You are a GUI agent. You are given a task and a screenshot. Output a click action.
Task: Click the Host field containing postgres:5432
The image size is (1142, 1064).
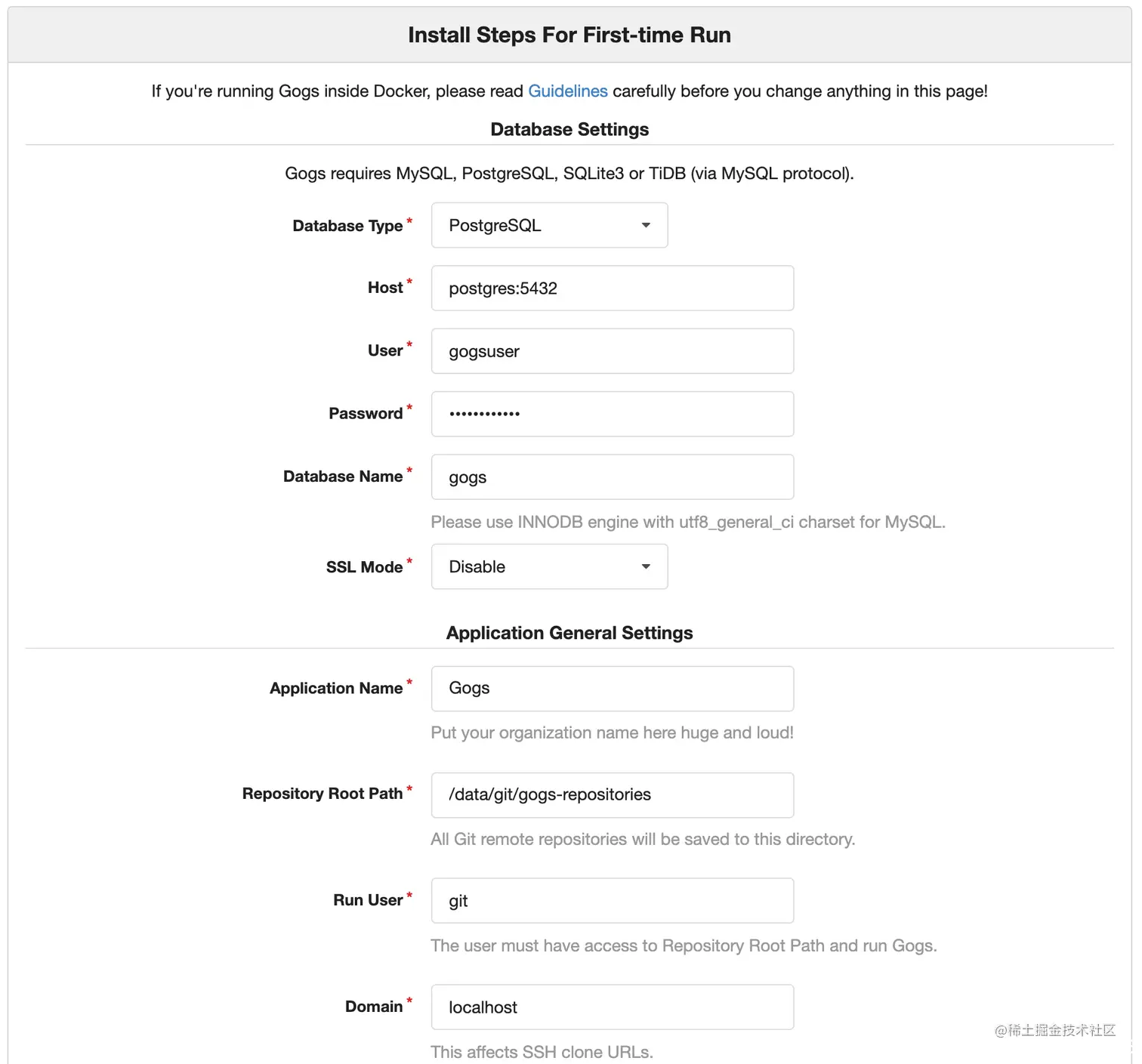pyautogui.click(x=613, y=288)
